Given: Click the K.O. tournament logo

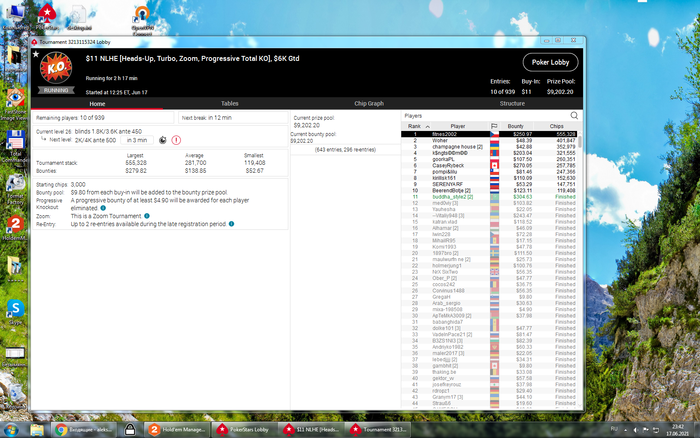Looking at the screenshot, I should (56, 68).
